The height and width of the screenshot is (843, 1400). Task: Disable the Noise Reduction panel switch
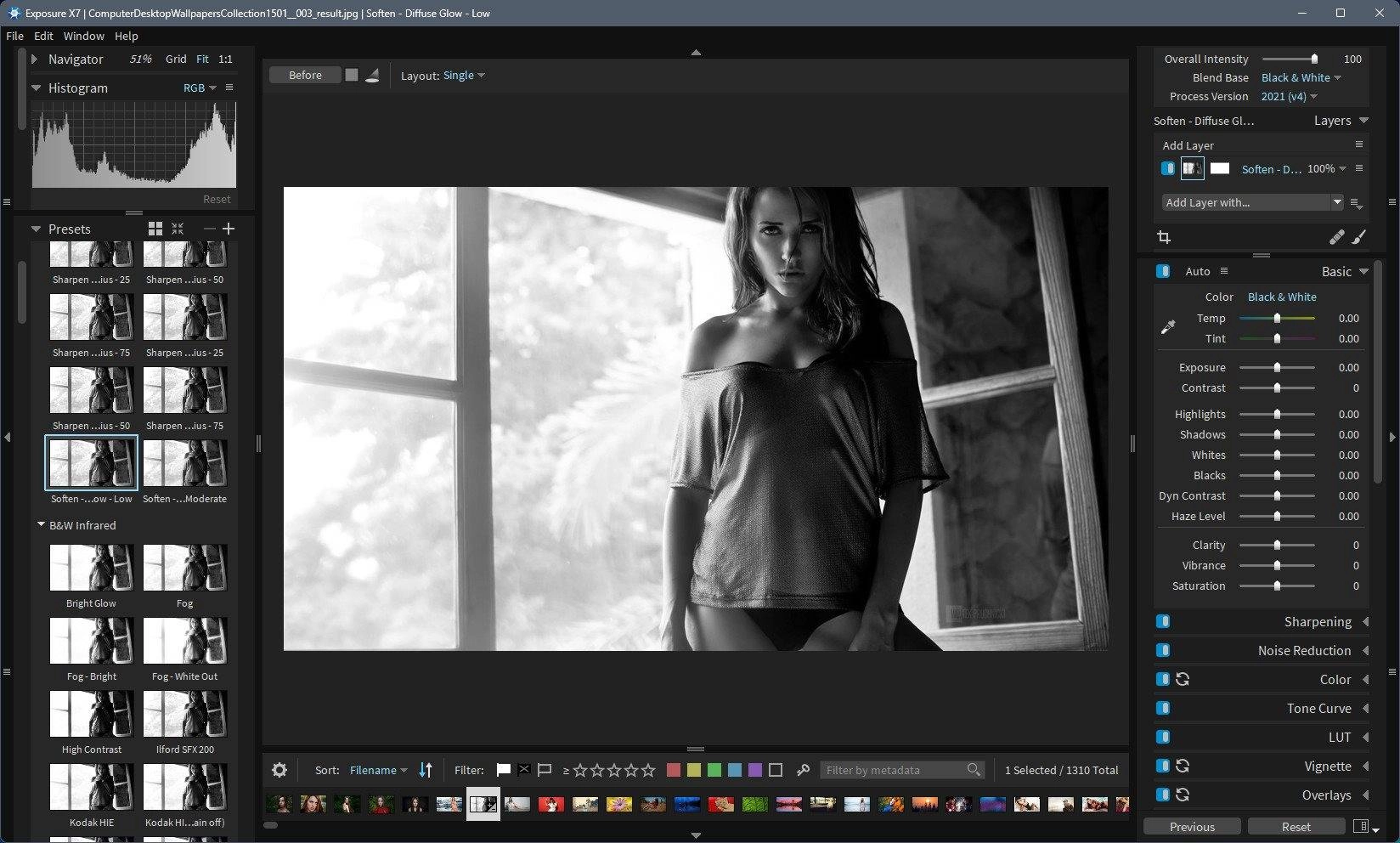(1163, 650)
